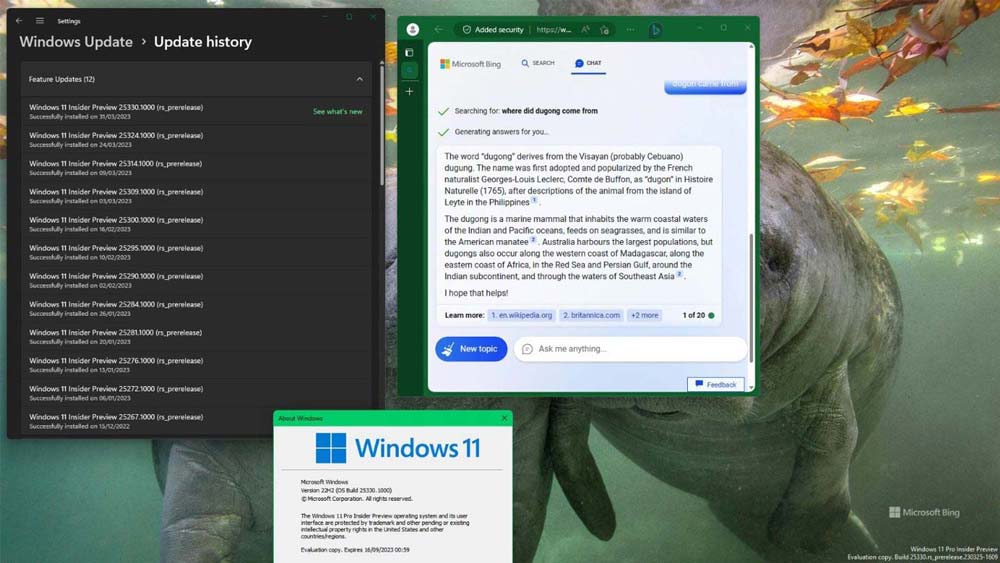The image size is (1000, 563).
Task: Click the Bing chat page scrollbar
Action: [x=751, y=298]
